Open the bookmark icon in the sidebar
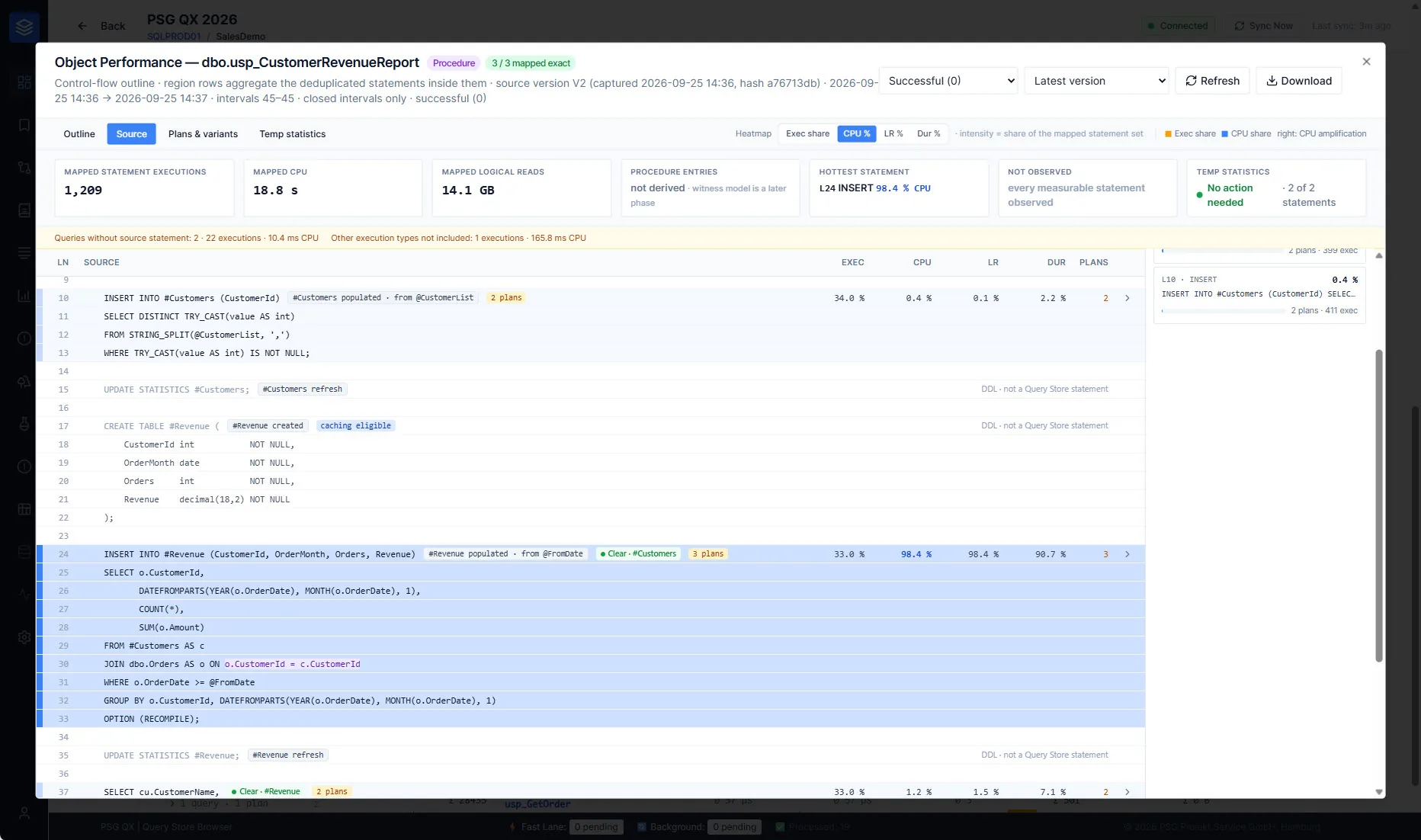Image resolution: width=1421 pixels, height=840 pixels. pos(24,124)
